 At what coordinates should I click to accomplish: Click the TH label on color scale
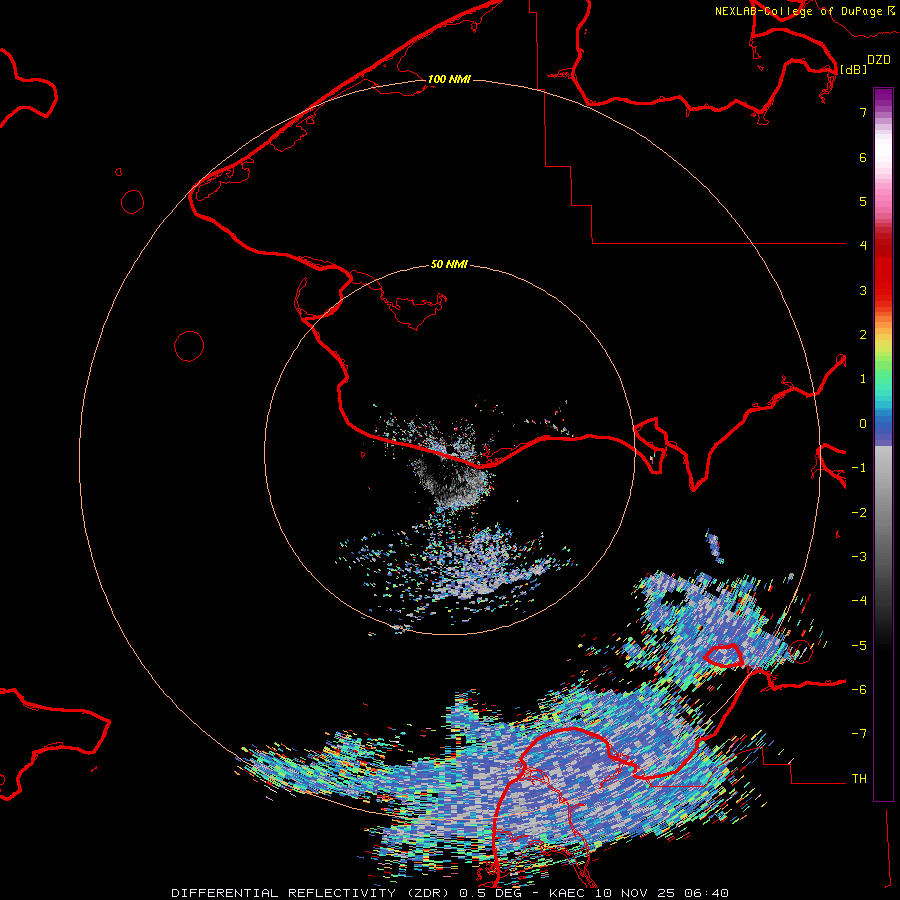point(859,779)
